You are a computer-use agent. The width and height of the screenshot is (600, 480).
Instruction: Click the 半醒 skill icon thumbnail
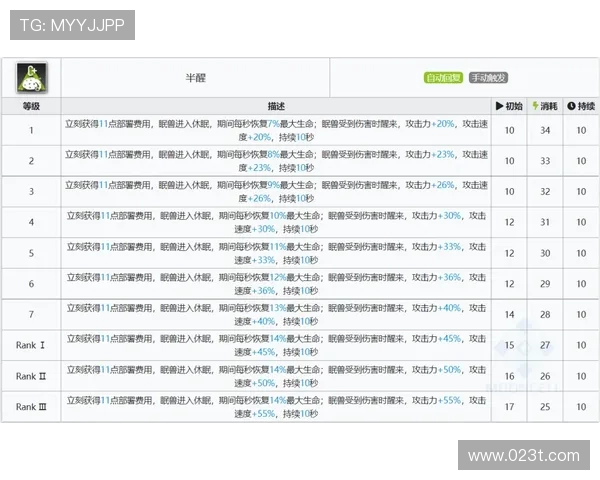coord(31,78)
